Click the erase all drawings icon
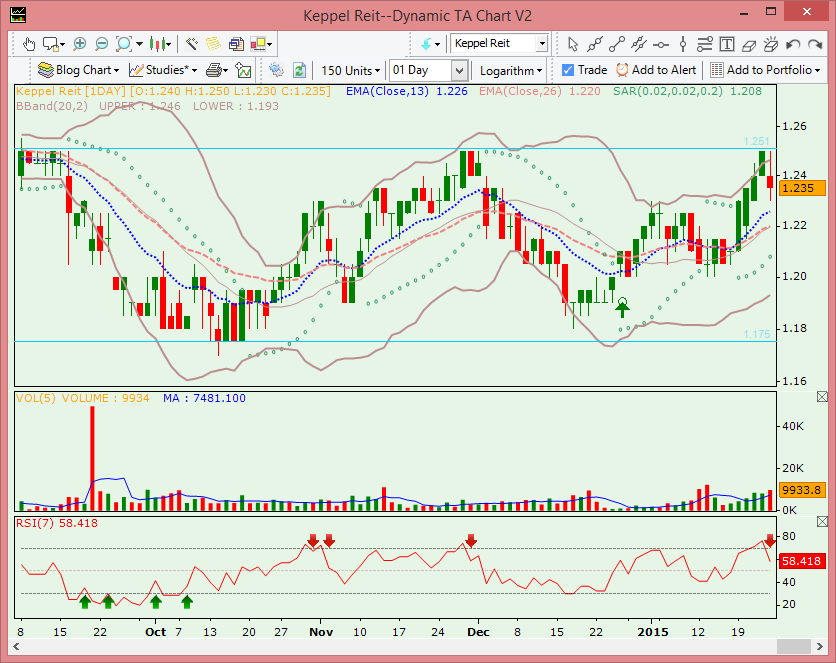836x663 pixels. tap(770, 44)
